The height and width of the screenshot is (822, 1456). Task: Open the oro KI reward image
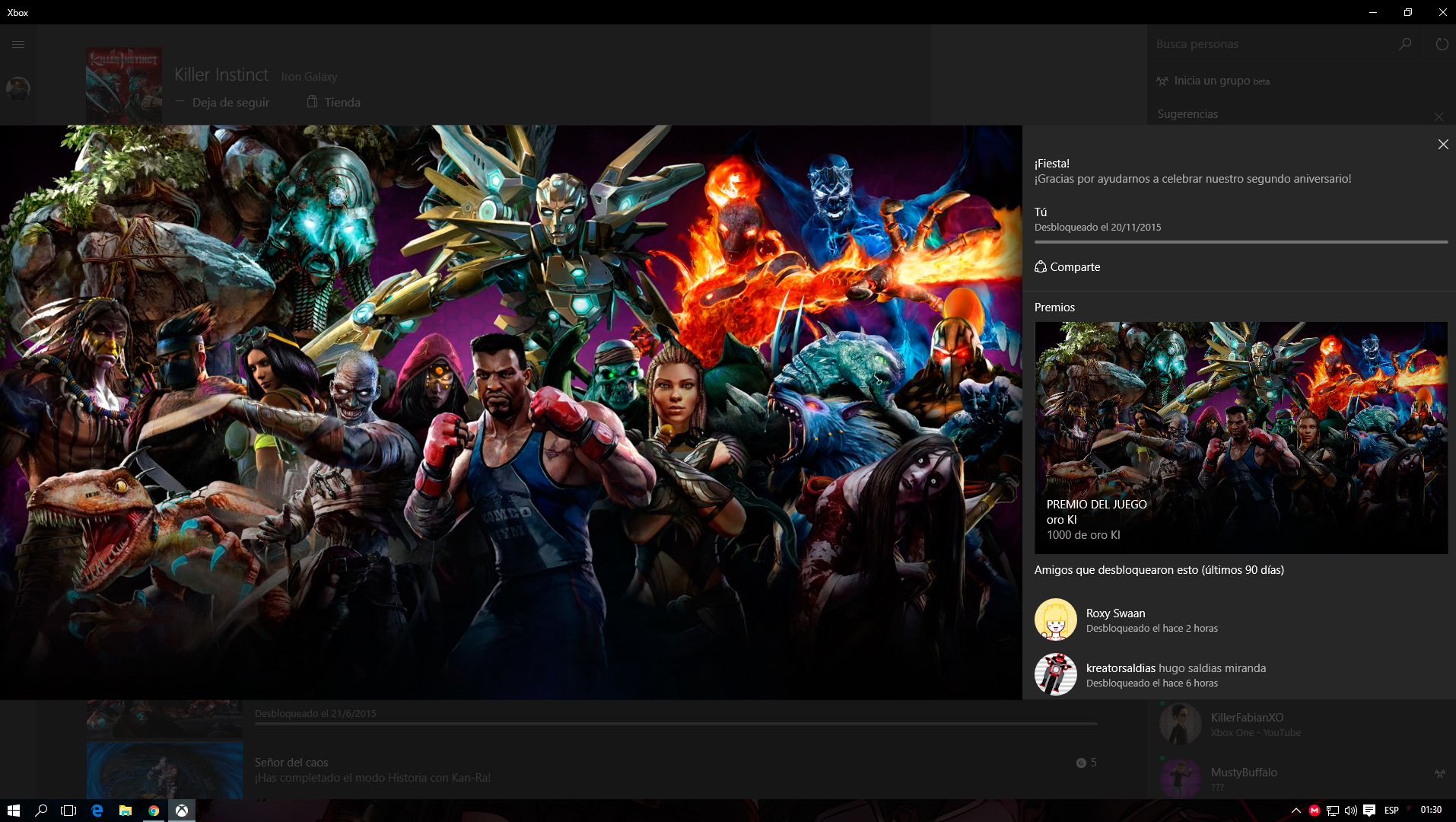coord(1241,438)
